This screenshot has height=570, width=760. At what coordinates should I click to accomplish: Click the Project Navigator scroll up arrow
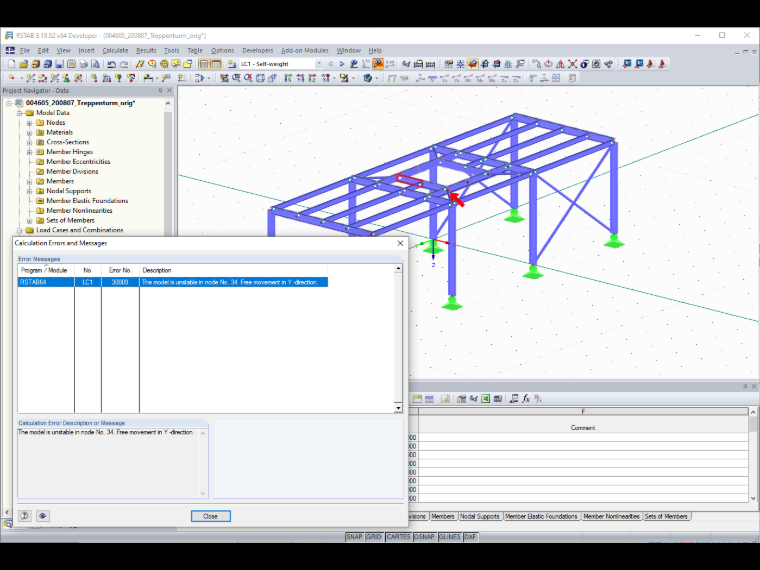(x=168, y=103)
